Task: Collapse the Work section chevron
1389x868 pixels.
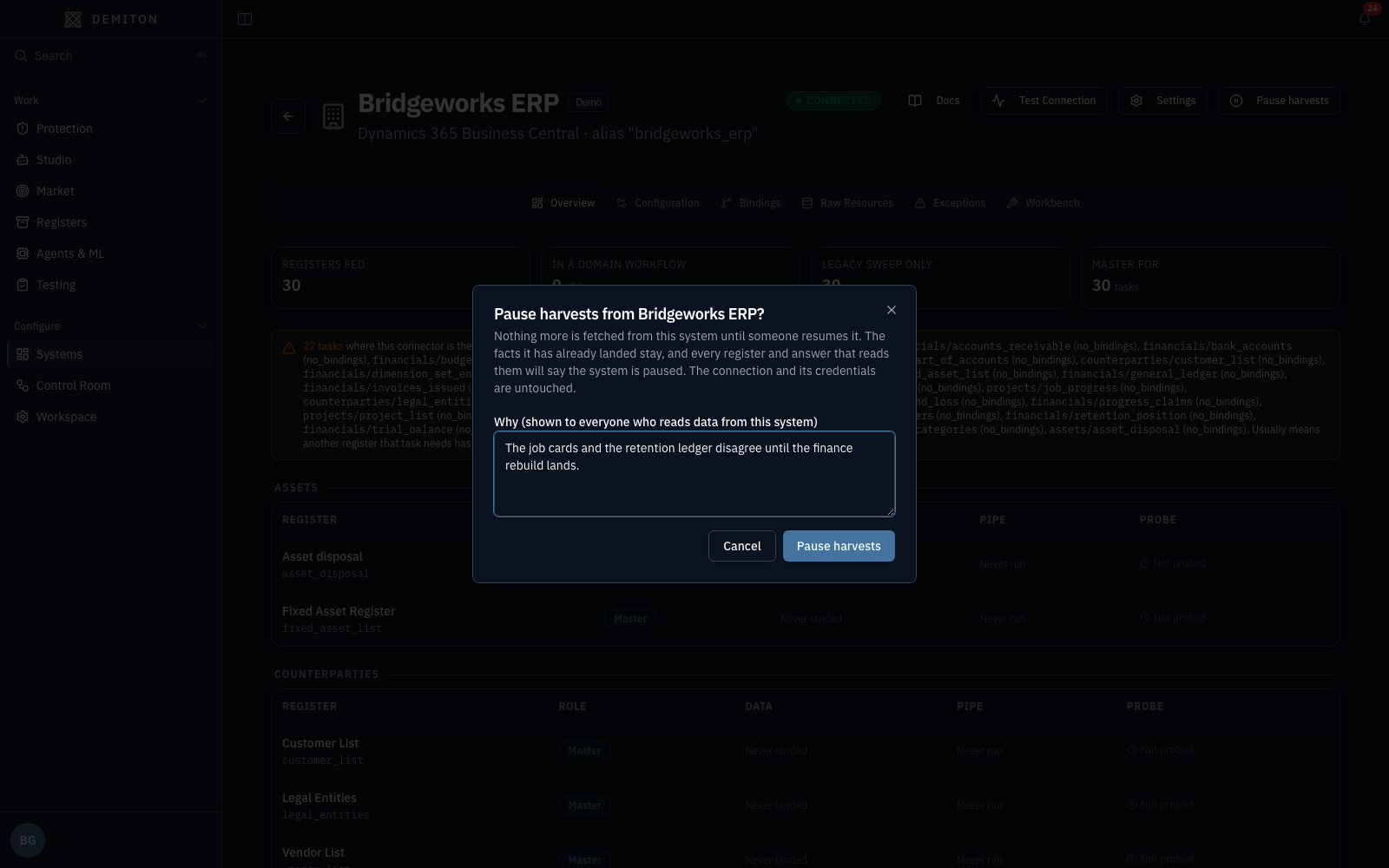Action: point(202,101)
